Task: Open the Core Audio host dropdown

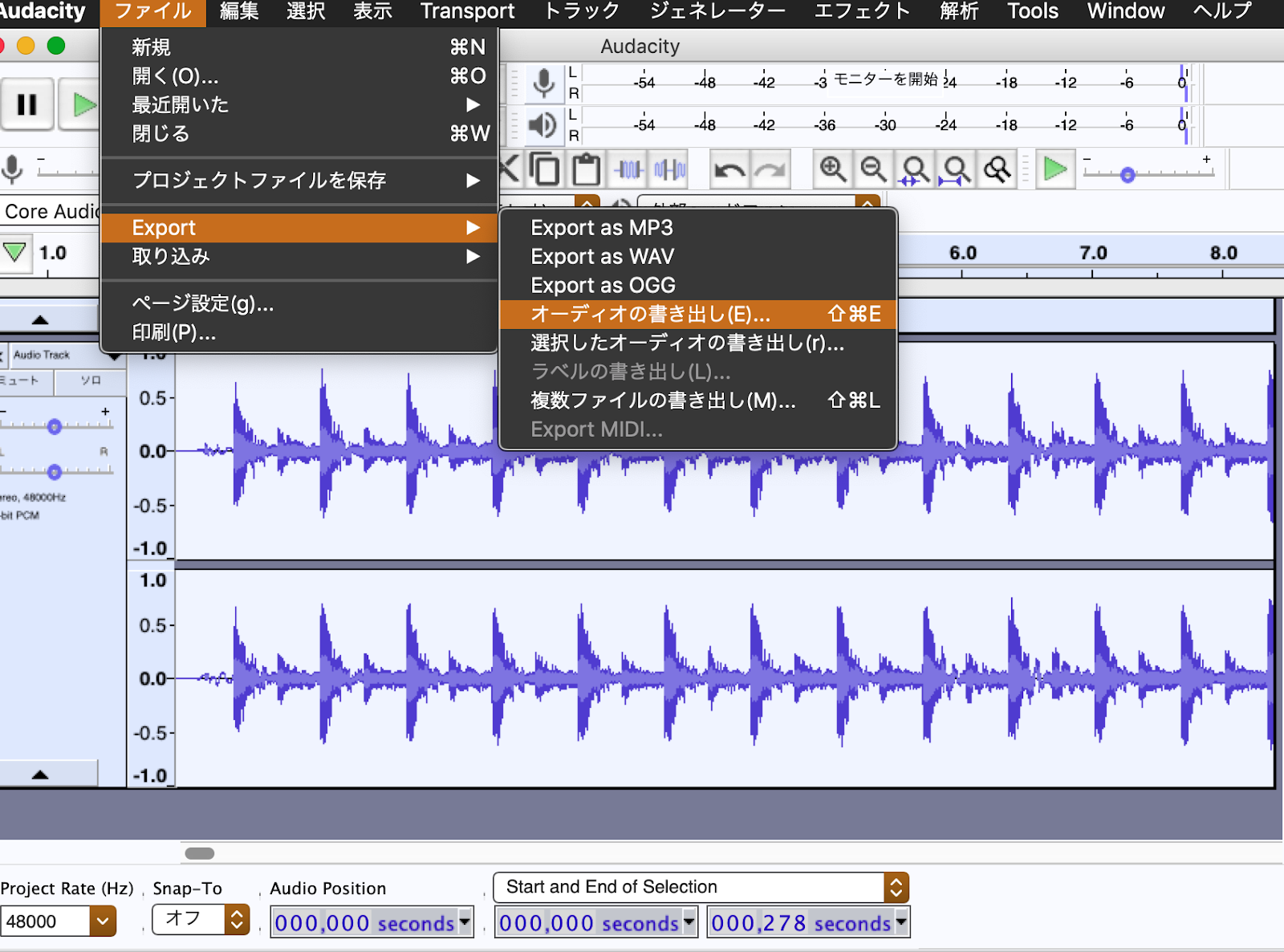Action: click(50, 211)
